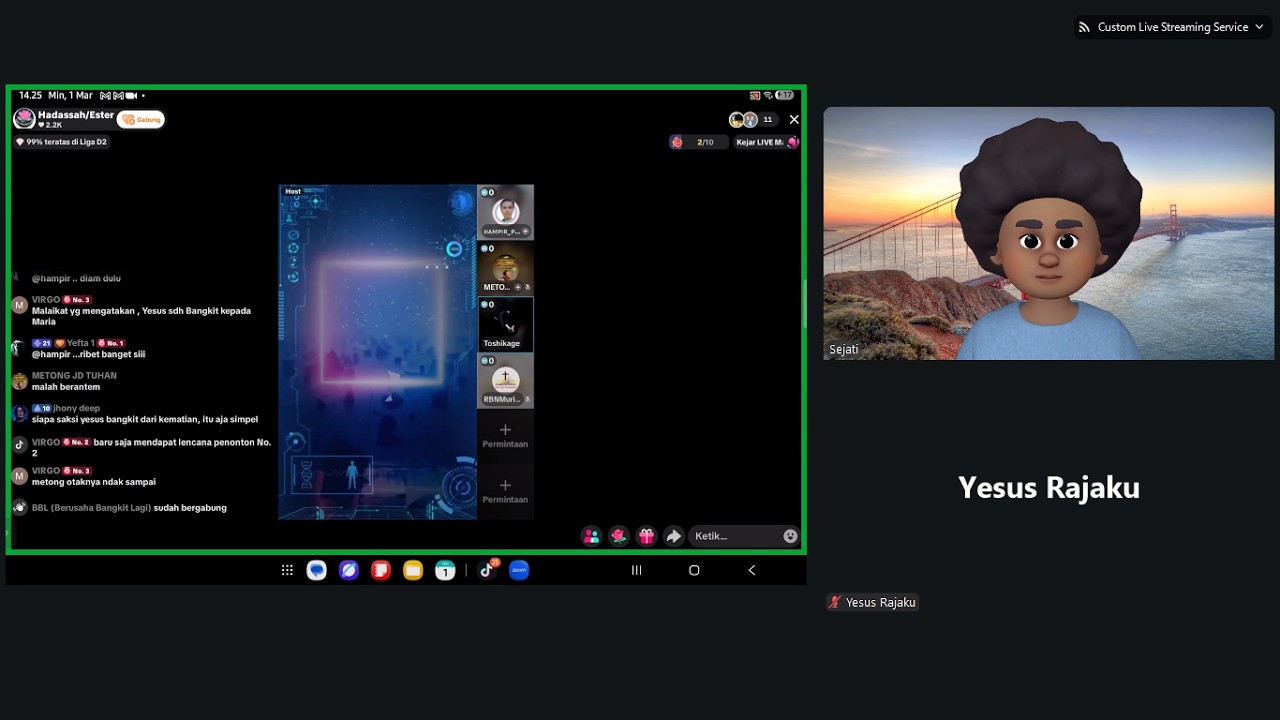
Task: Tap the Android recent apps button
Action: point(636,570)
